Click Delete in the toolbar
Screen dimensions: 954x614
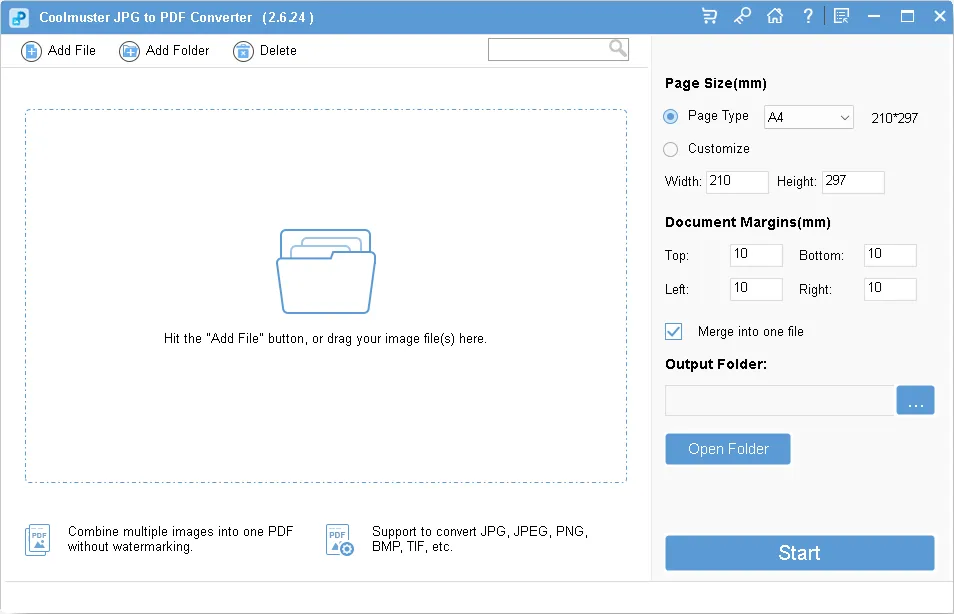(265, 51)
